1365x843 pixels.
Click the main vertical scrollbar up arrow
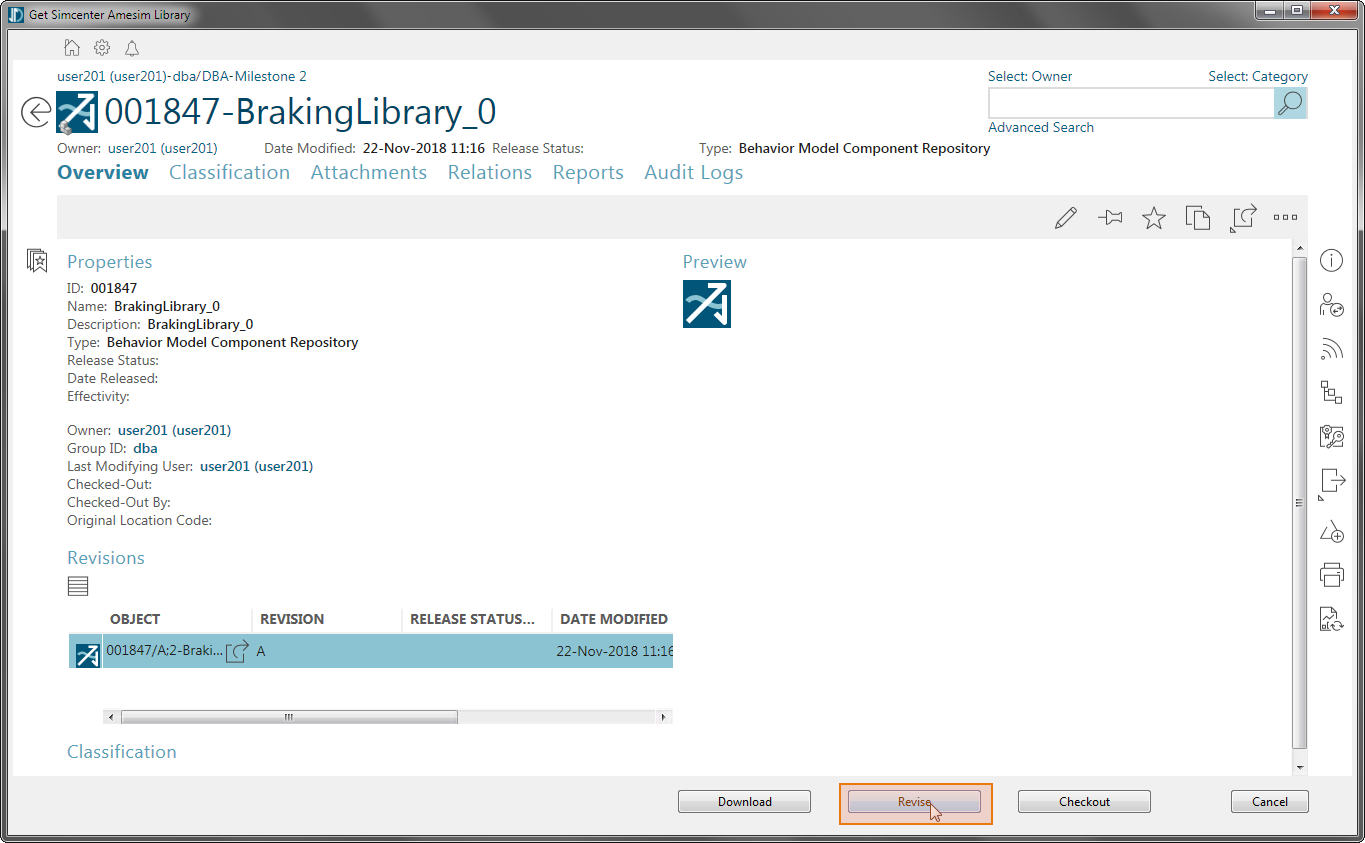click(1300, 248)
